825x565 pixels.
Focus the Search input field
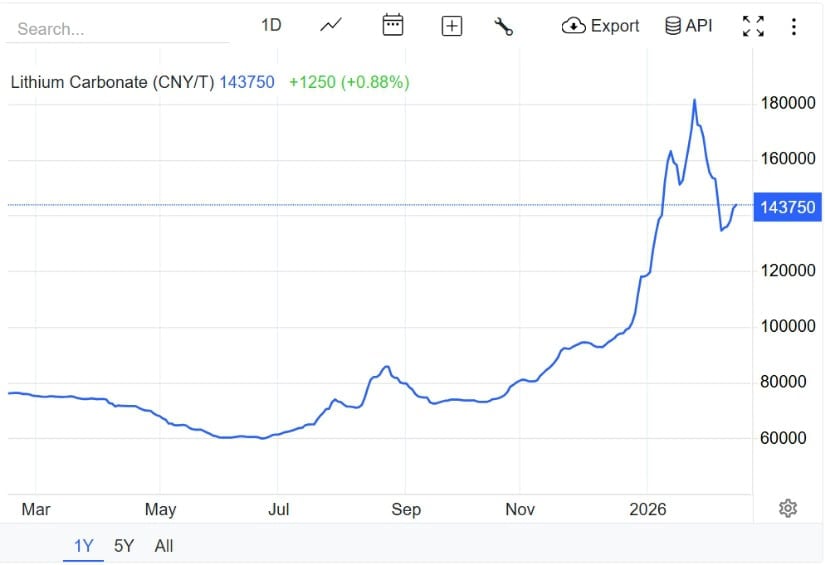coord(118,29)
